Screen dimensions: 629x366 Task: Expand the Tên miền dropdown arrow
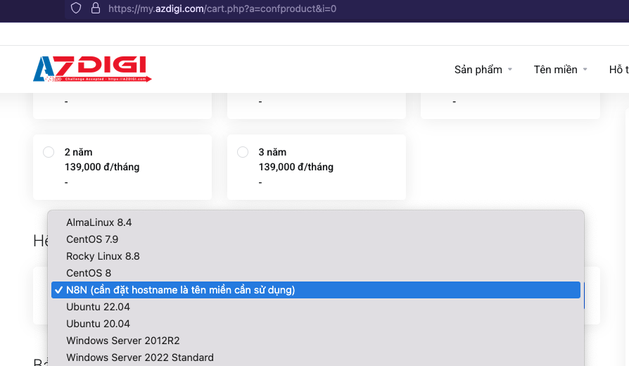pos(585,69)
